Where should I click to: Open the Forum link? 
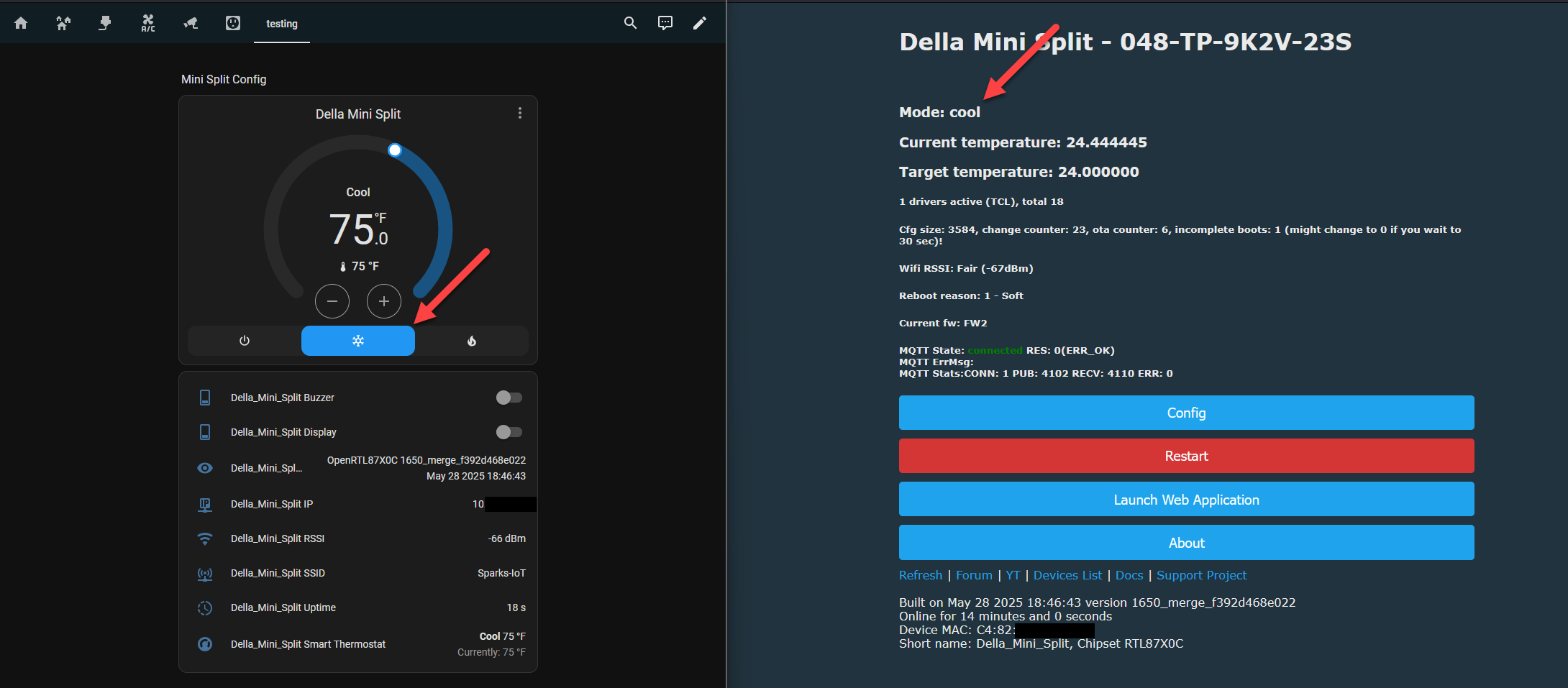pos(974,575)
